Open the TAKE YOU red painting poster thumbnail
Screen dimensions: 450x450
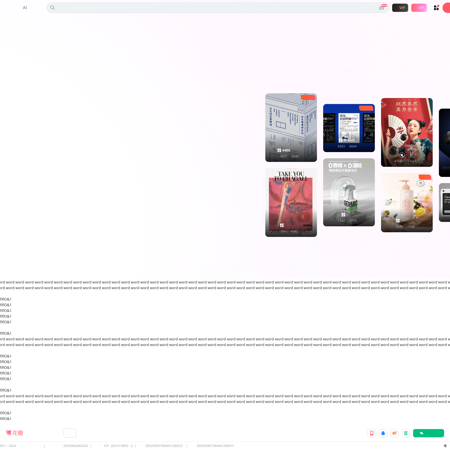point(291,203)
